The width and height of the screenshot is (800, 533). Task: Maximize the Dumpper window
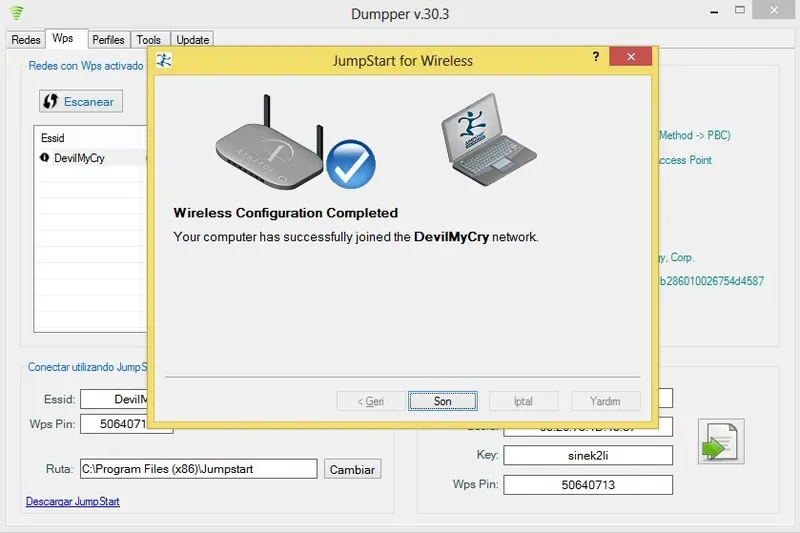tap(740, 10)
